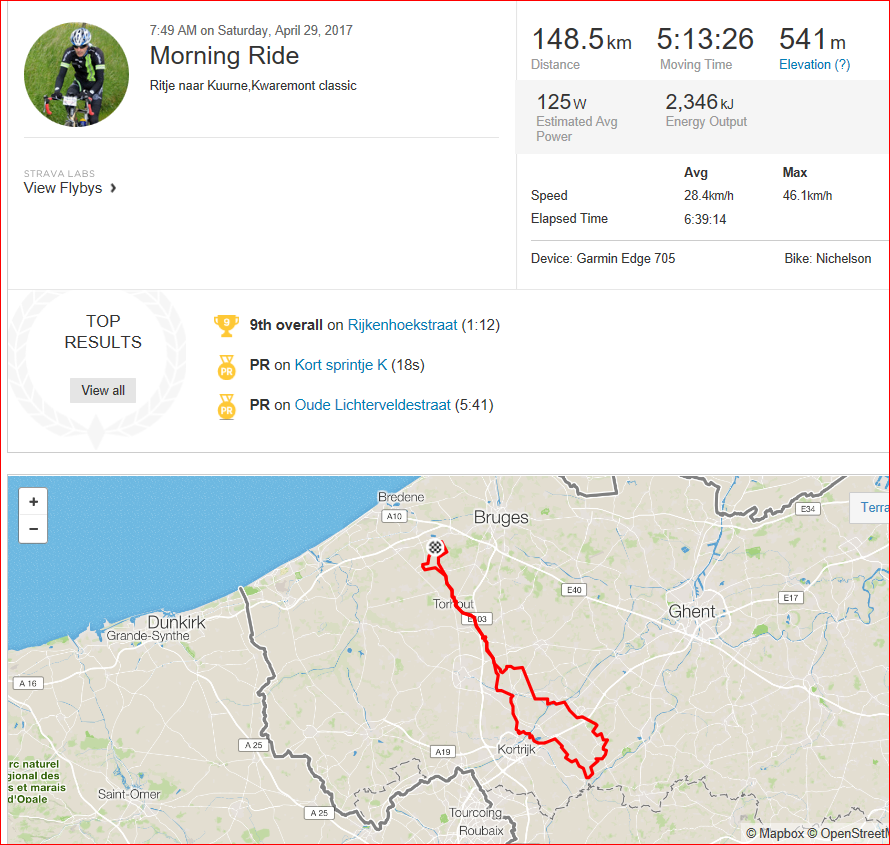890x845 pixels.
Task: Click the Morning Ride activity title
Action: pos(224,56)
